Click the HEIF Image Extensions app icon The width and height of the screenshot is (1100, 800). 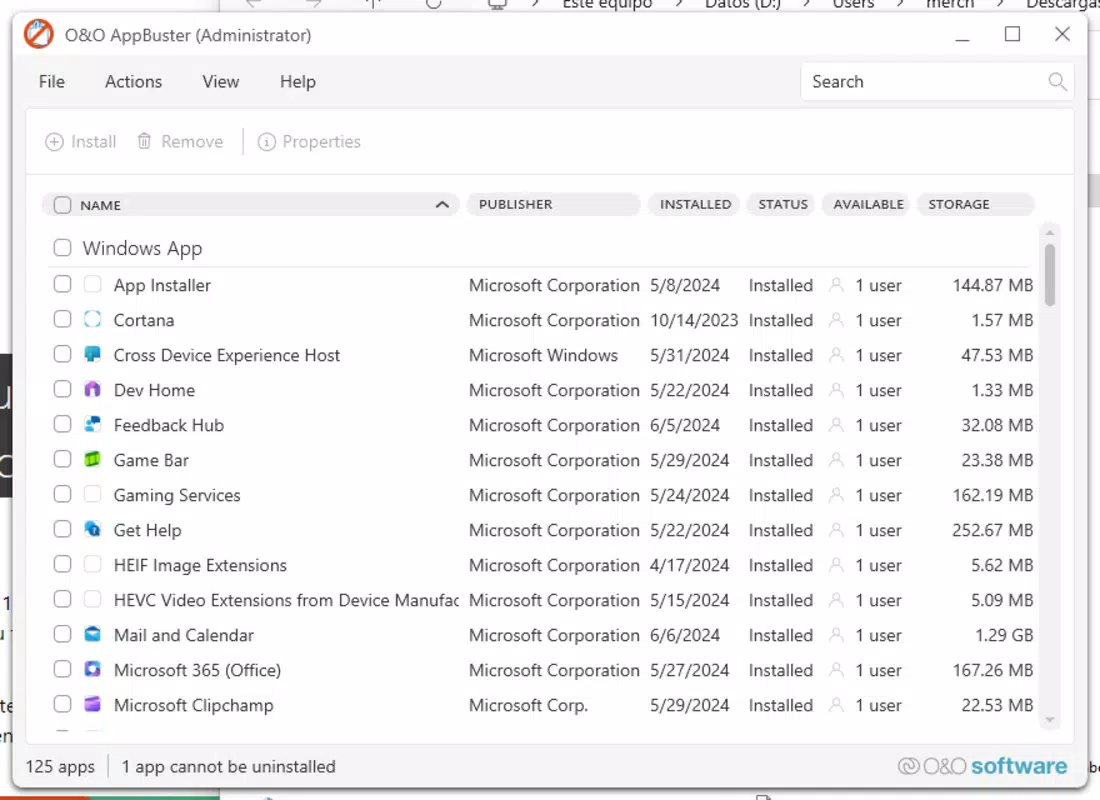point(93,564)
